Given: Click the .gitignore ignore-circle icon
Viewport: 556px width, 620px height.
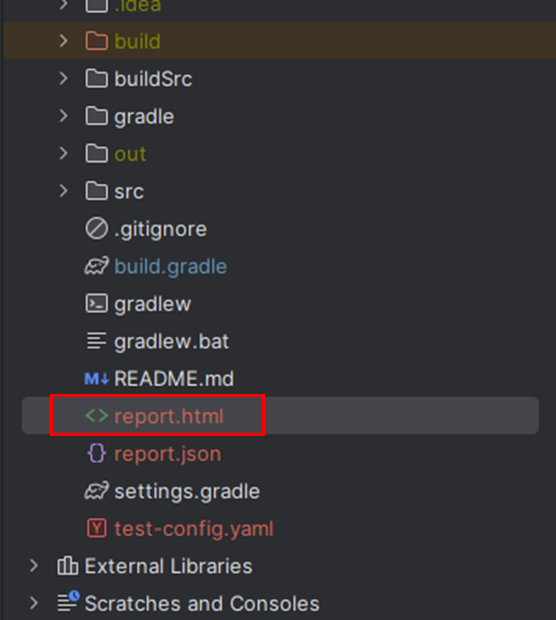Looking at the screenshot, I should tap(96, 228).
